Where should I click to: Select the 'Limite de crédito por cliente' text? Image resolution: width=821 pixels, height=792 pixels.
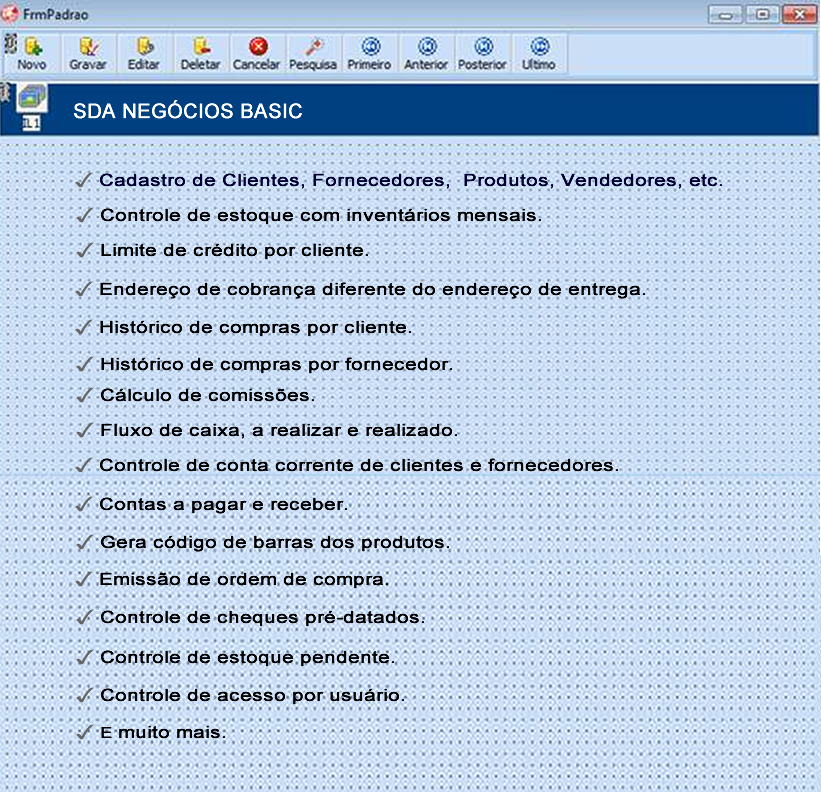tap(234, 251)
